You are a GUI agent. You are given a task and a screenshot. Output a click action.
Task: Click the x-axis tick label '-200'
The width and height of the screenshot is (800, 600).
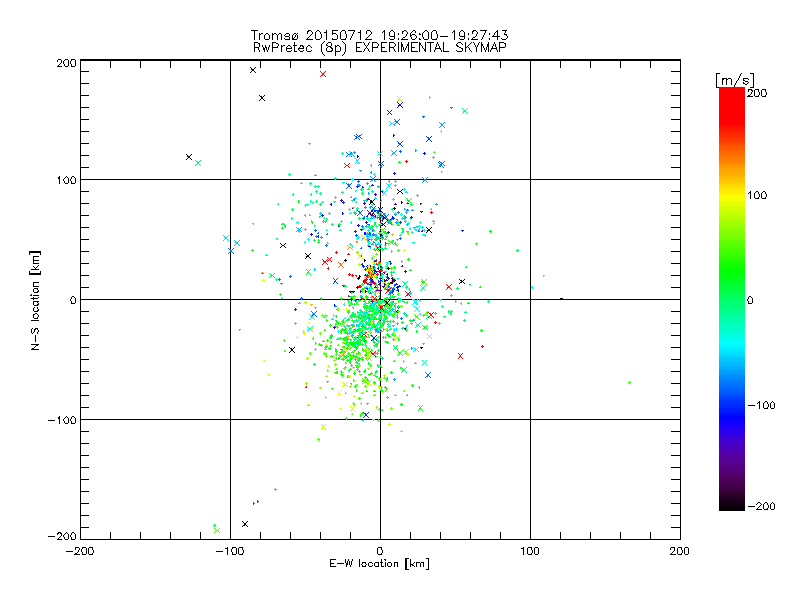coord(80,552)
